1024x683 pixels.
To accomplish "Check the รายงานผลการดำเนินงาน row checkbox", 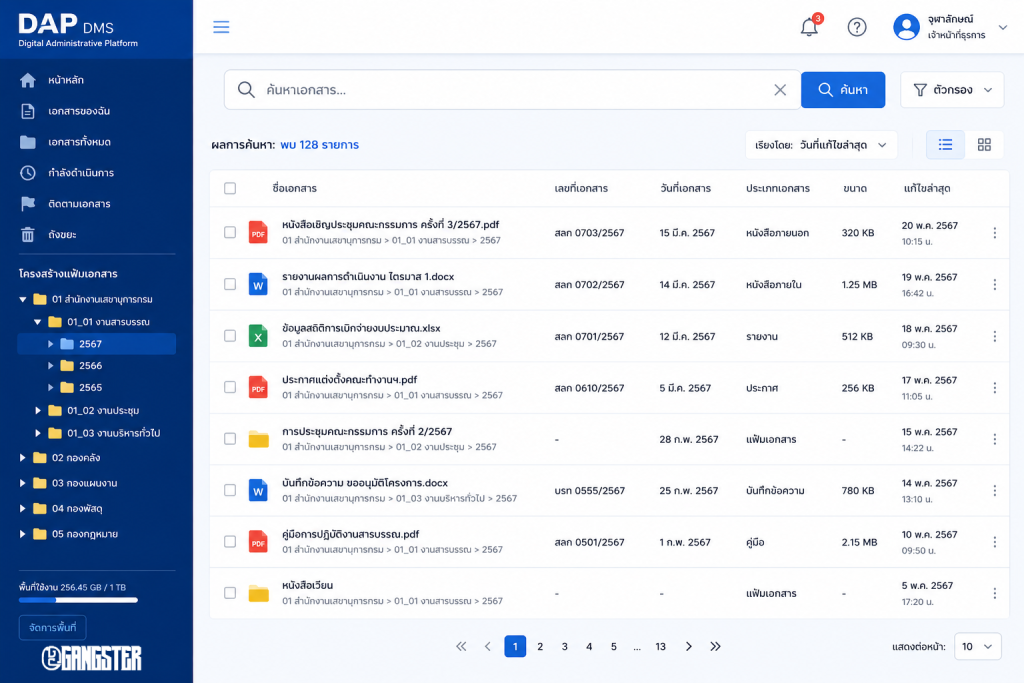I will tap(230, 284).
